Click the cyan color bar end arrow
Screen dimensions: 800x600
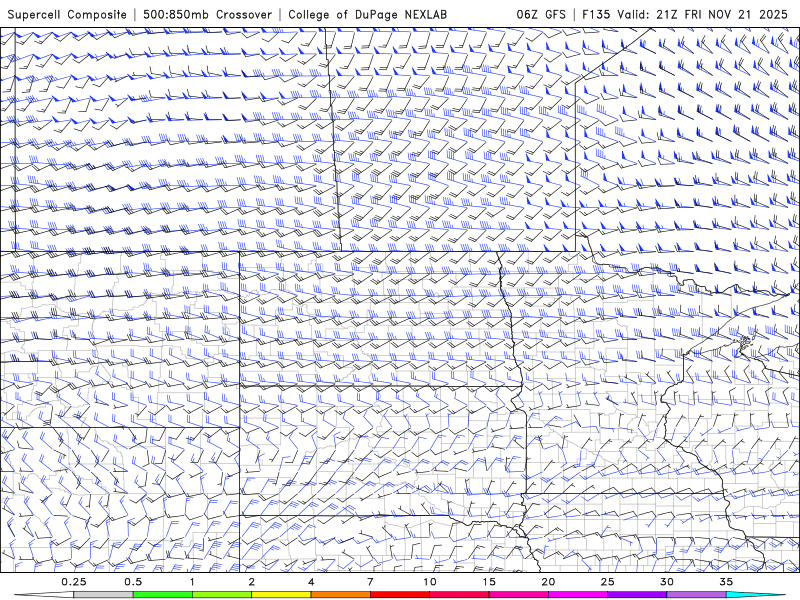[x=756, y=595]
